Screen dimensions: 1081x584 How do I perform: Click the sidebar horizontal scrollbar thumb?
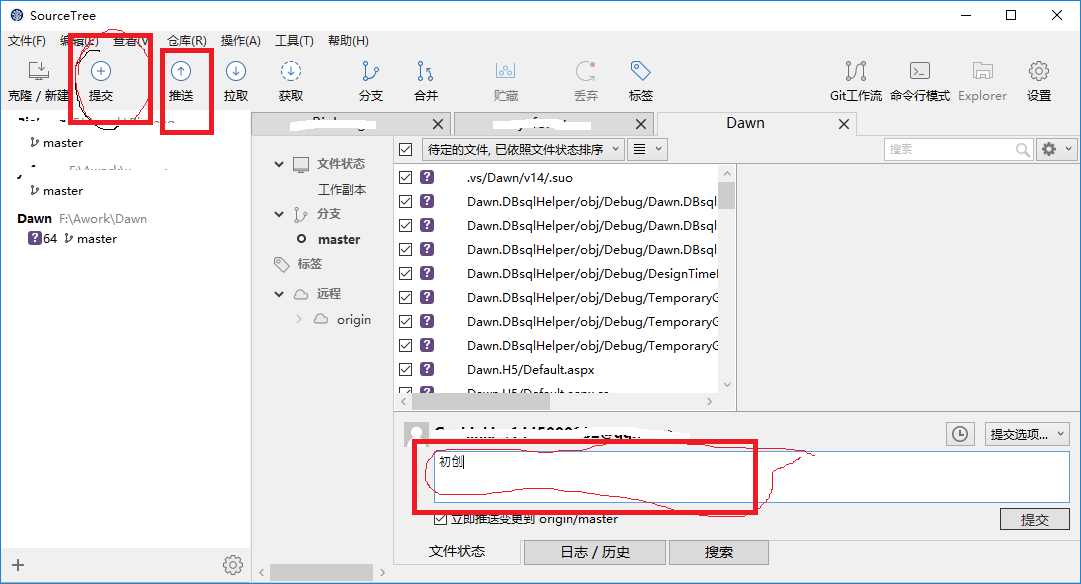(321, 572)
